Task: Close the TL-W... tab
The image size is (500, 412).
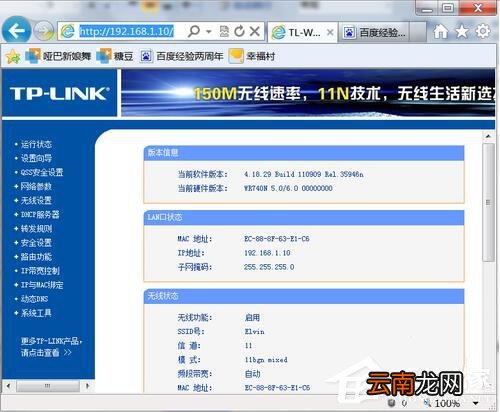Action: pos(330,32)
